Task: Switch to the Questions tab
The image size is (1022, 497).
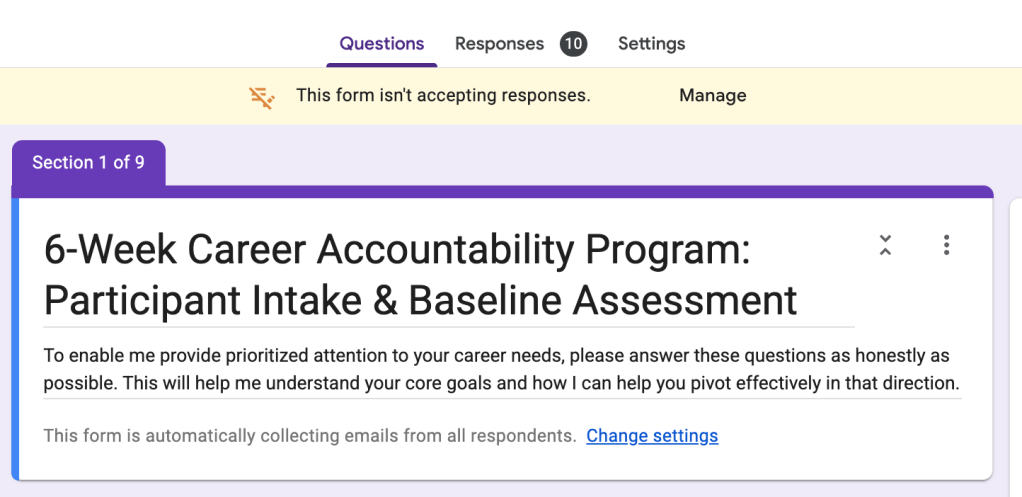Action: 382,44
